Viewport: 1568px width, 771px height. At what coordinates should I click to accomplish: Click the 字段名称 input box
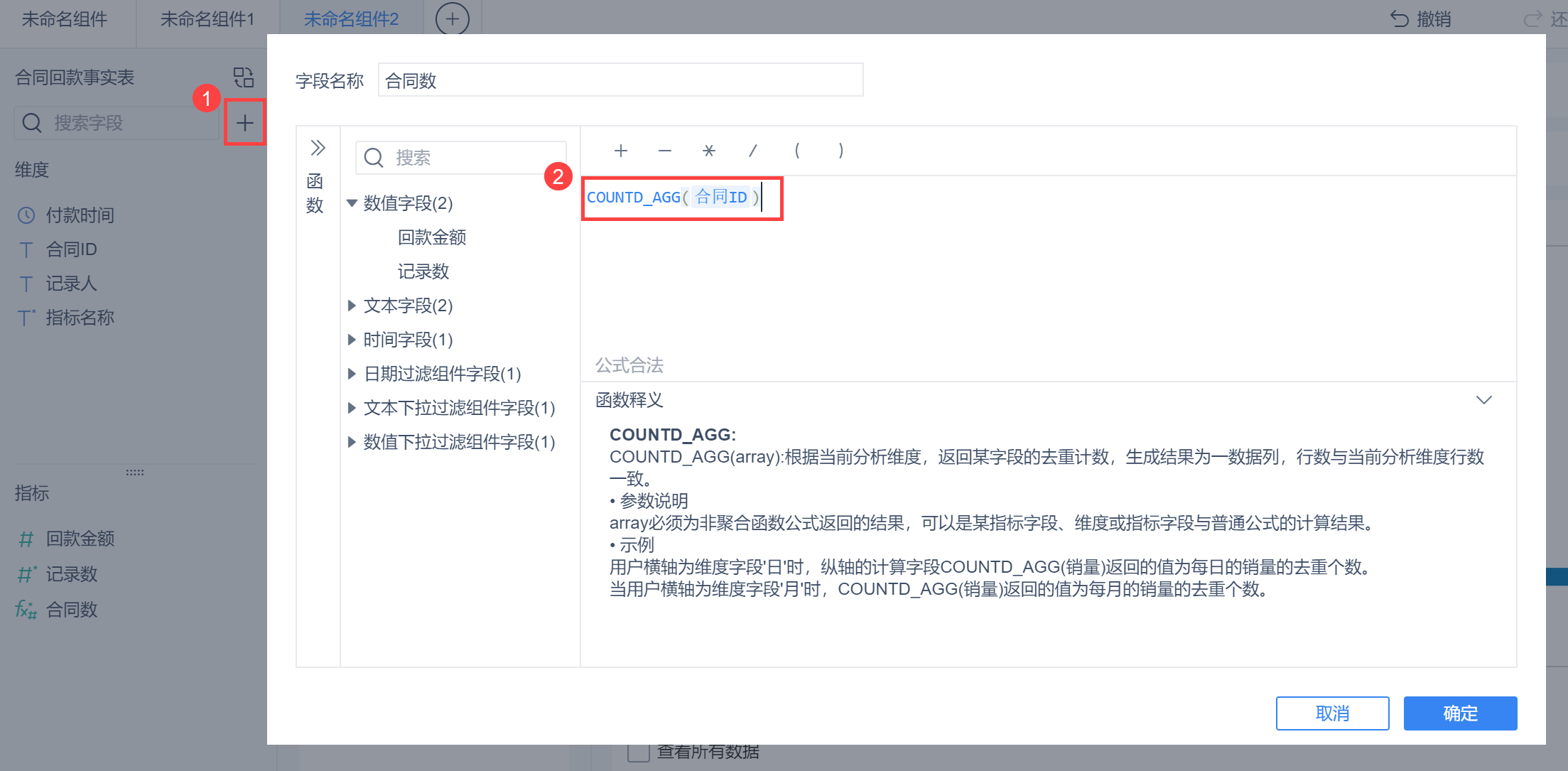click(620, 80)
